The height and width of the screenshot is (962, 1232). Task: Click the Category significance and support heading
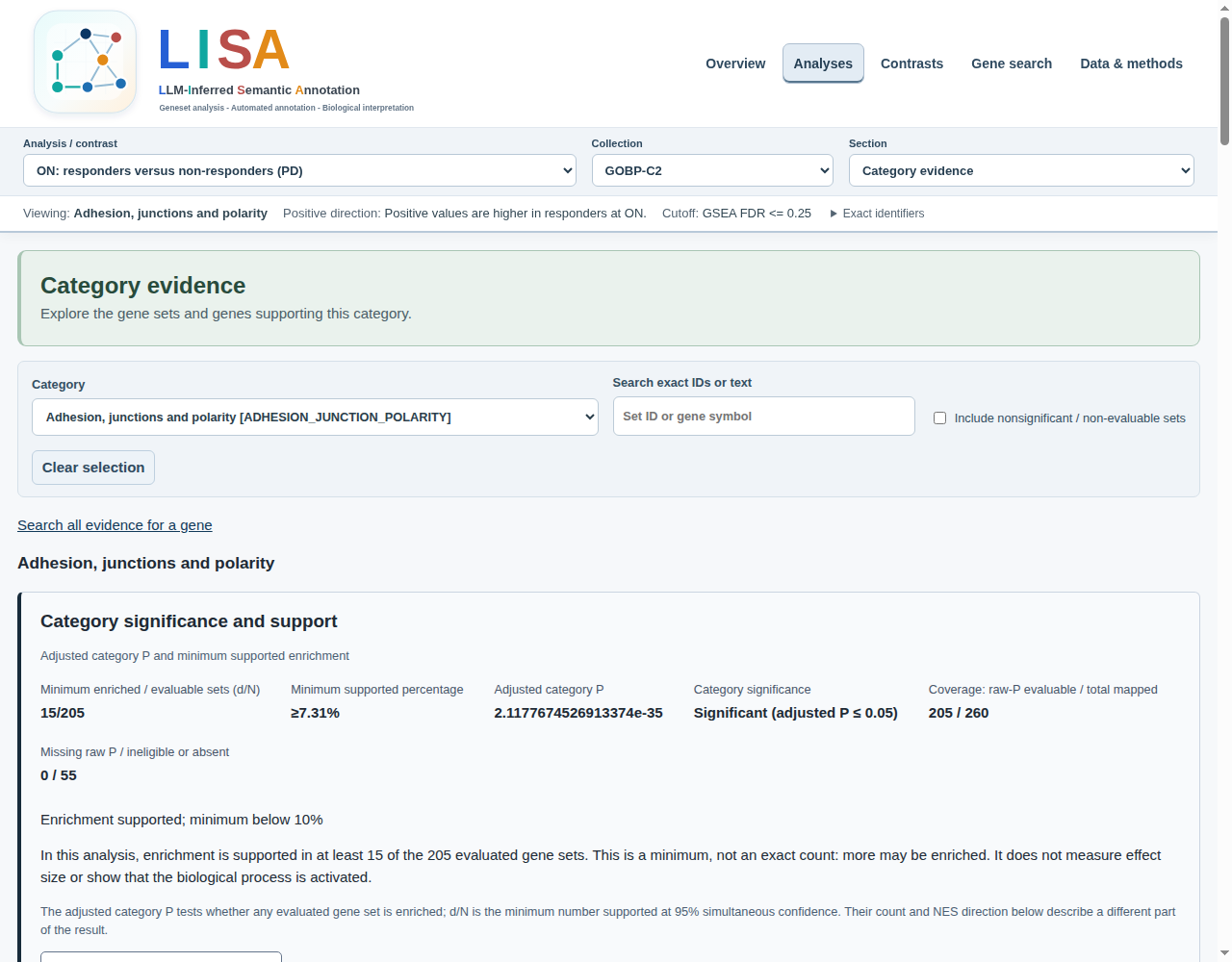189,621
